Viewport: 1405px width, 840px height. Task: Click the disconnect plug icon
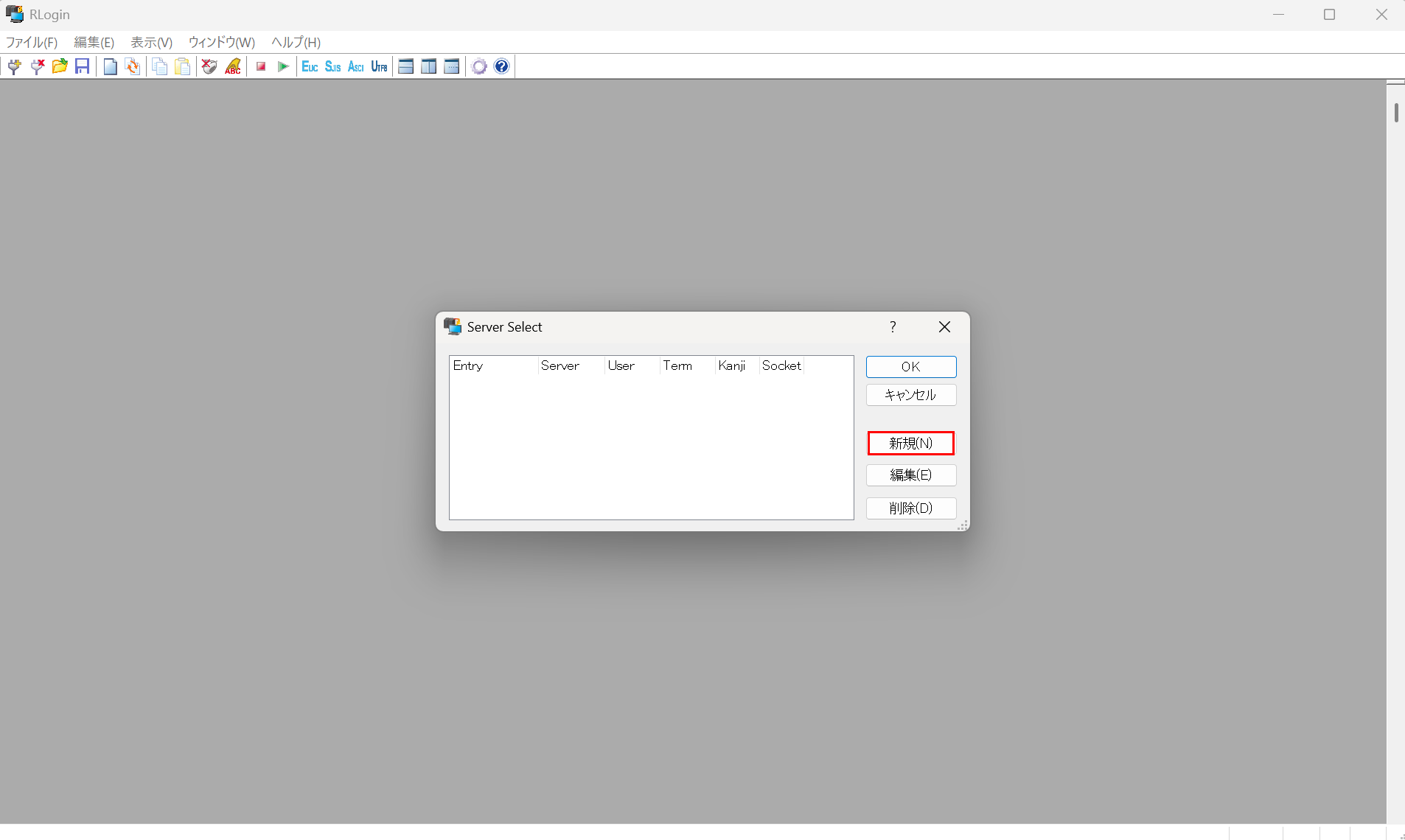click(x=37, y=66)
